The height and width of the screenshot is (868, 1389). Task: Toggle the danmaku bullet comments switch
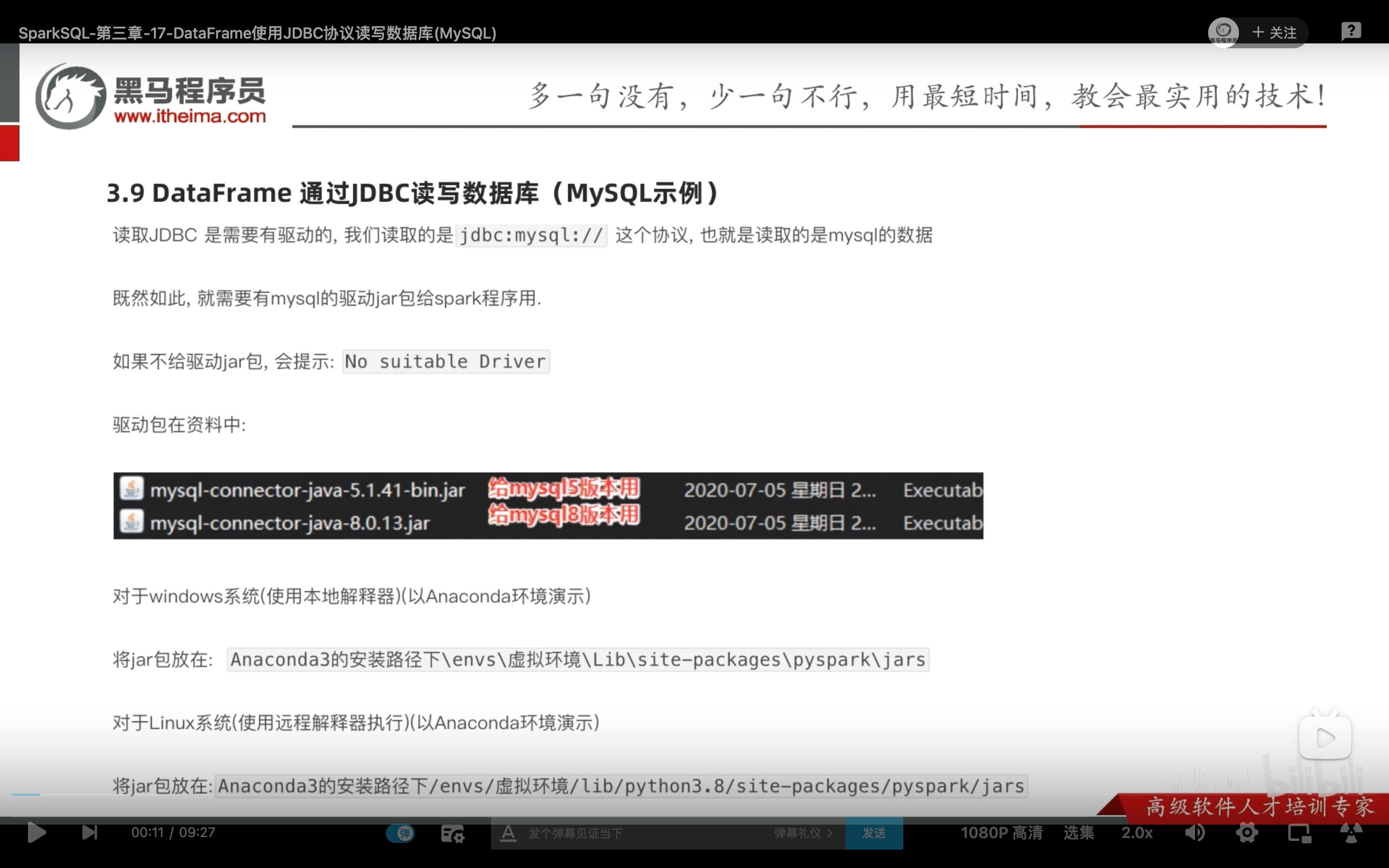coord(400,833)
